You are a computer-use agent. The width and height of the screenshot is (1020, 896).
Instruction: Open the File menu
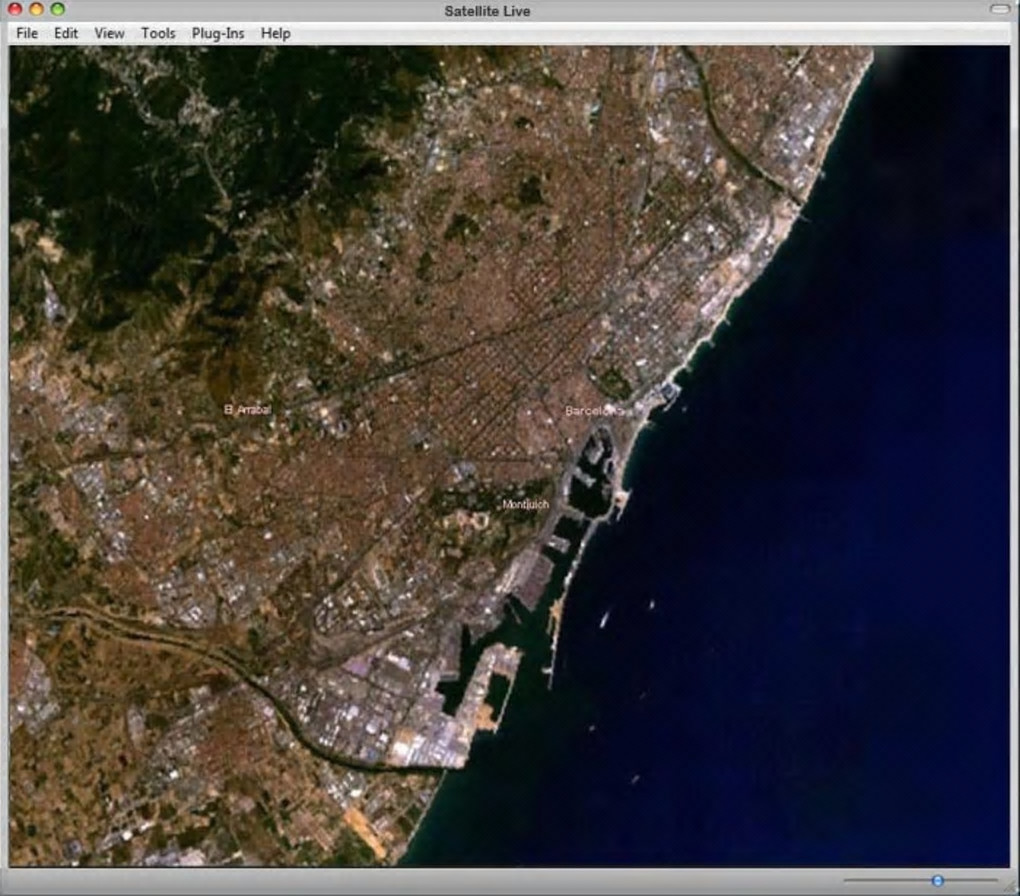[27, 33]
